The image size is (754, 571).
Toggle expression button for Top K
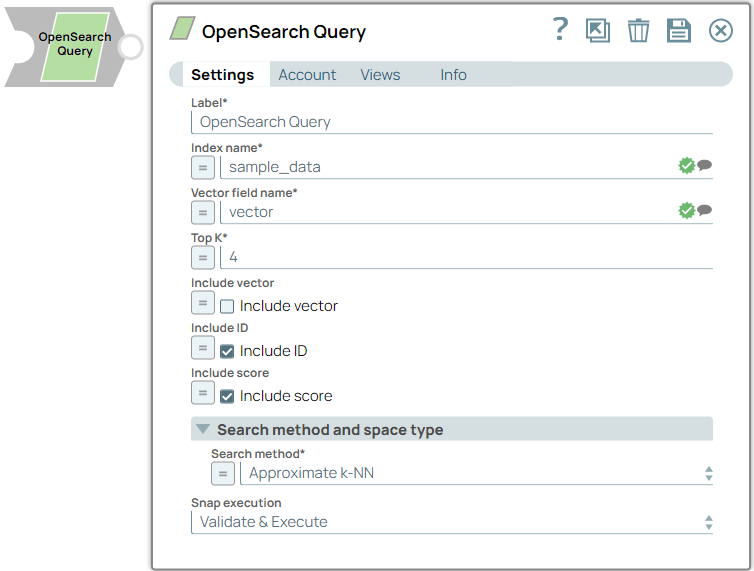(x=203, y=257)
